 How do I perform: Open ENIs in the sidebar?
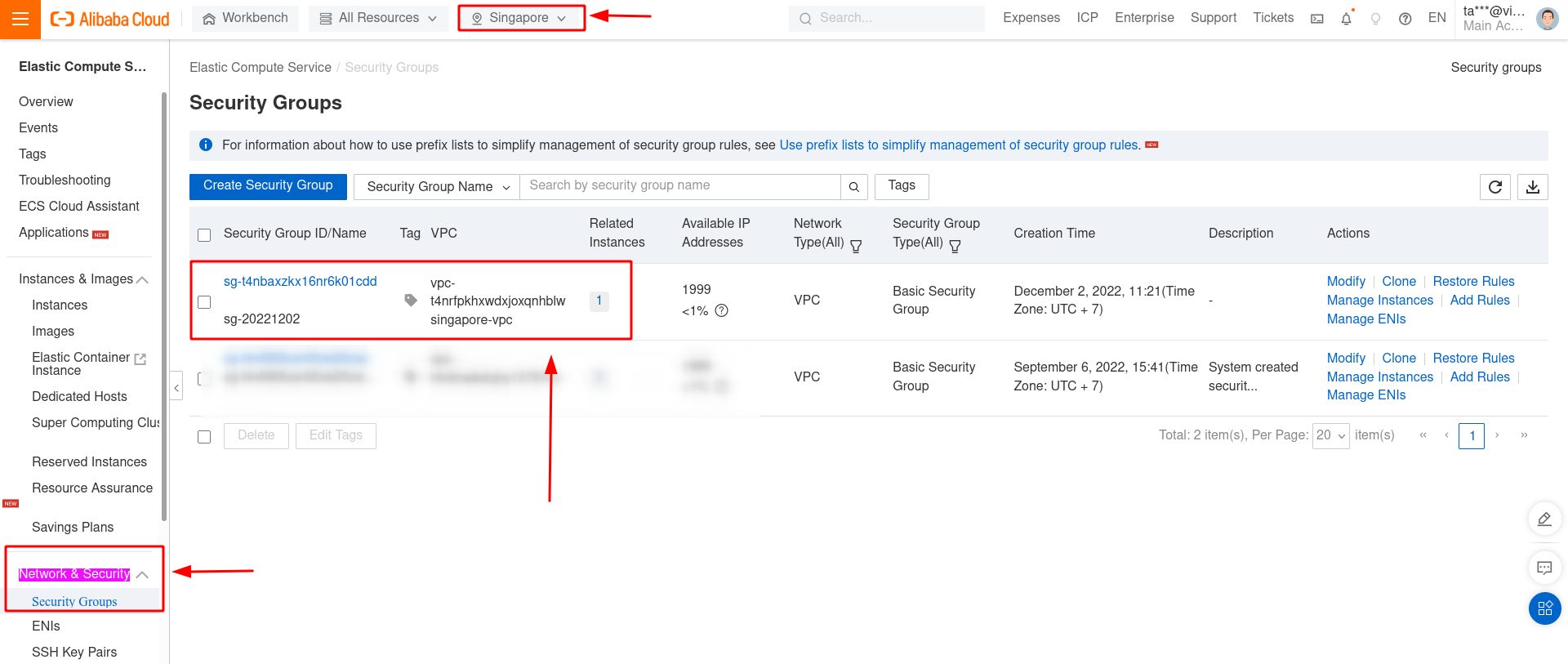pyautogui.click(x=46, y=626)
